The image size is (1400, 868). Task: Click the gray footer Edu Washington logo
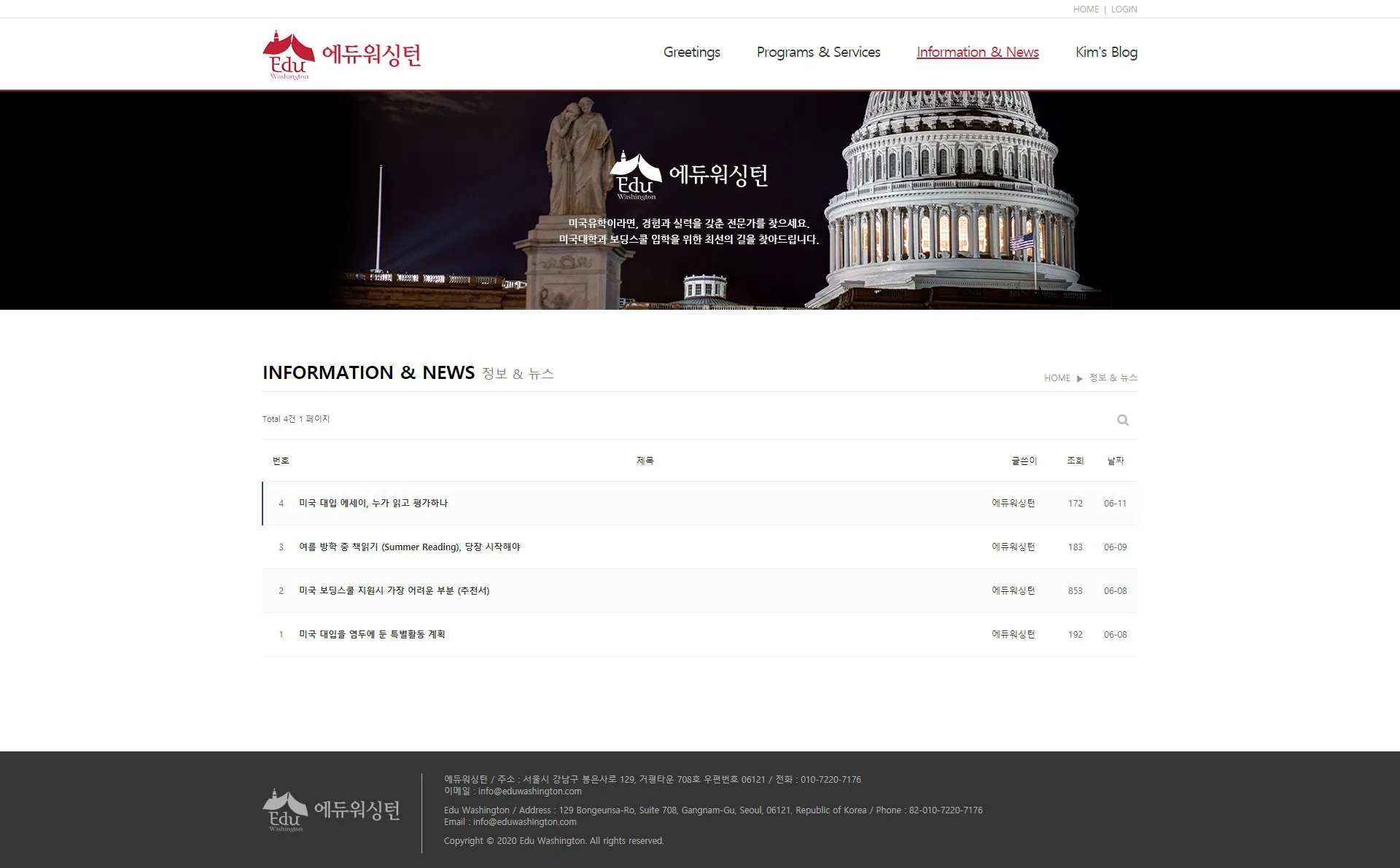[331, 810]
